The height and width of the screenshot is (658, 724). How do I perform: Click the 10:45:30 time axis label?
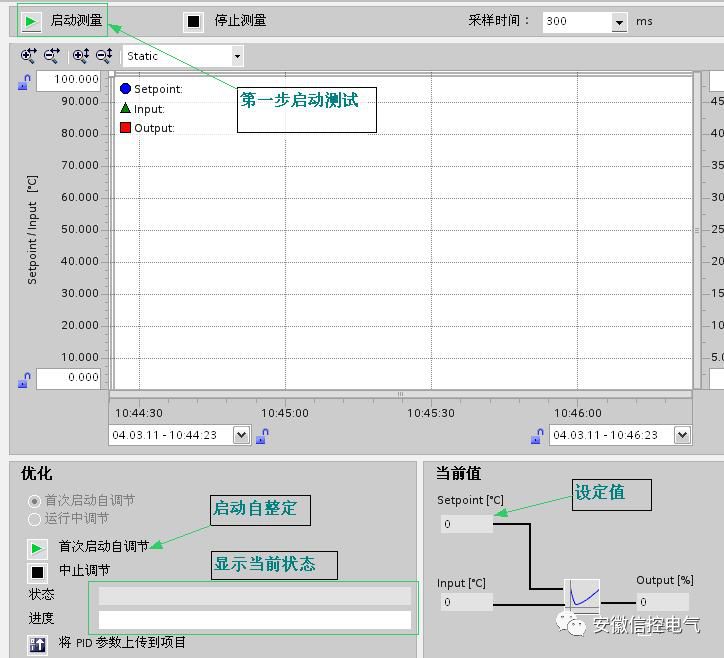click(x=431, y=413)
